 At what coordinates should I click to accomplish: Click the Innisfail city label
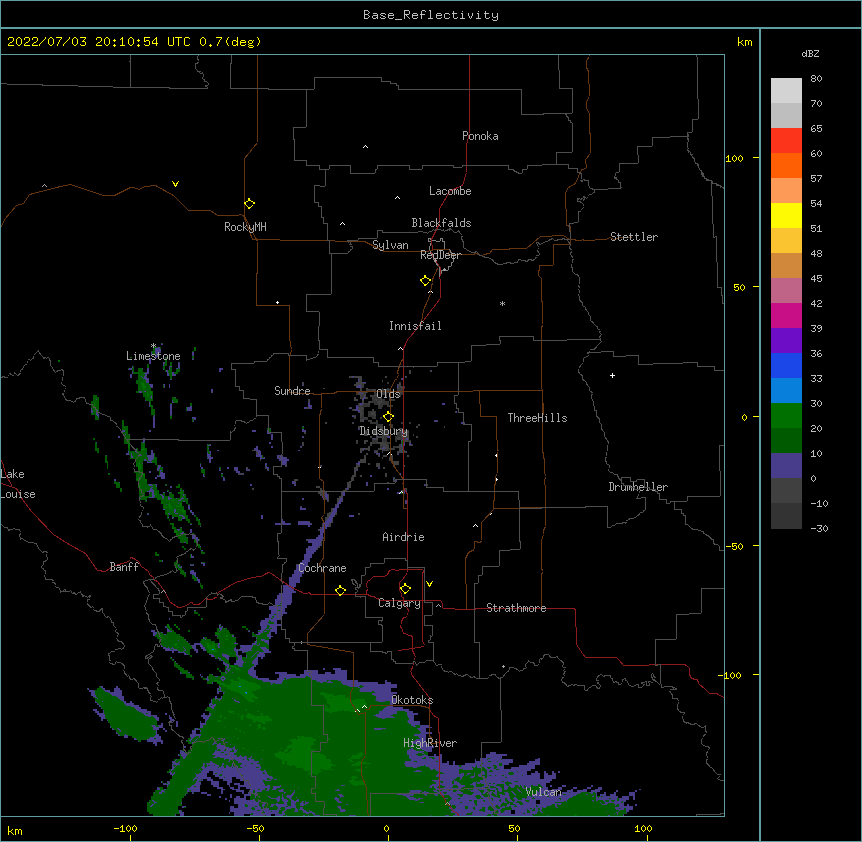pyautogui.click(x=415, y=326)
